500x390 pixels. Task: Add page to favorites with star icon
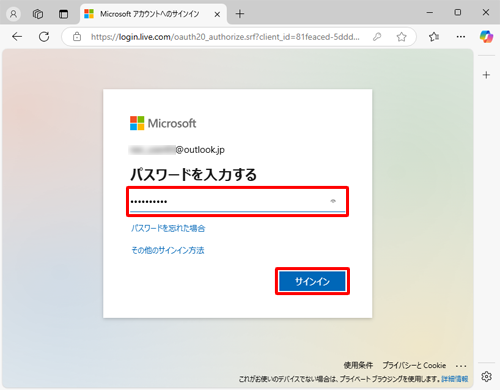[x=402, y=37]
